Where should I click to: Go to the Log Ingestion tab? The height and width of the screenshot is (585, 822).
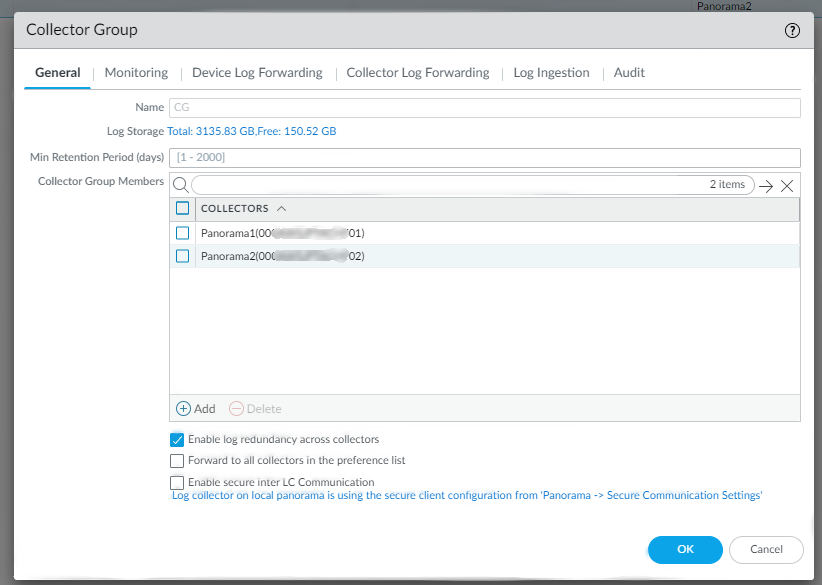tap(551, 73)
